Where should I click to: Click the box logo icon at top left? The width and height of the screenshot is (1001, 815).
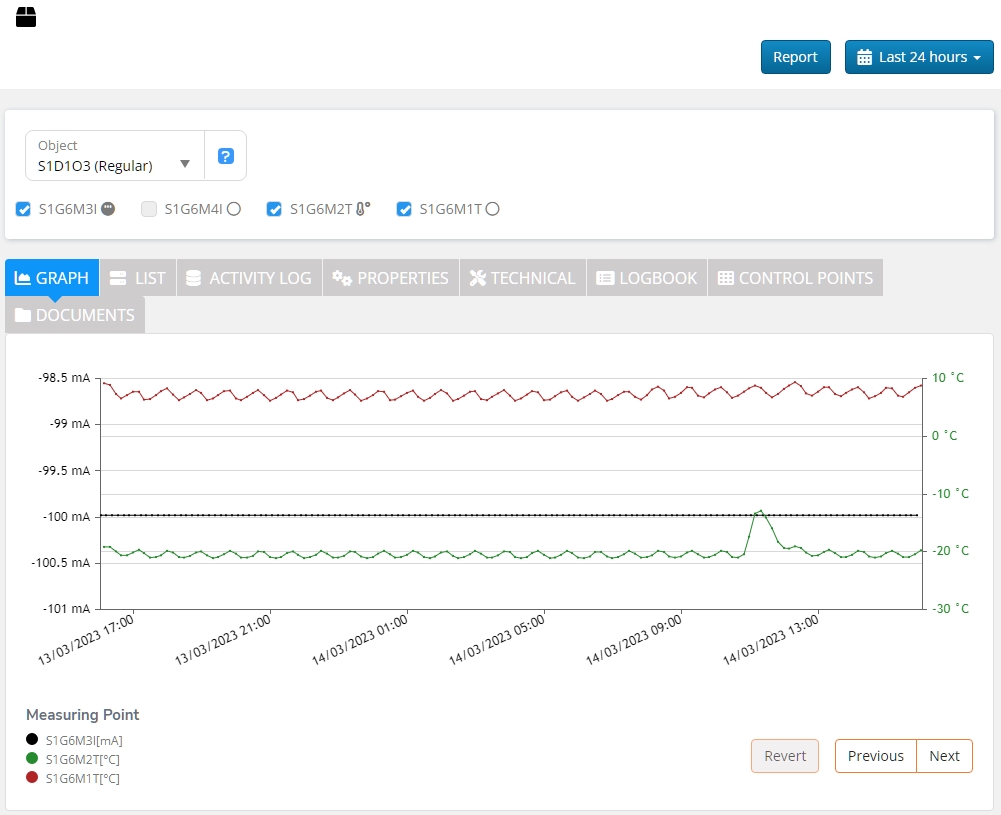point(26,17)
